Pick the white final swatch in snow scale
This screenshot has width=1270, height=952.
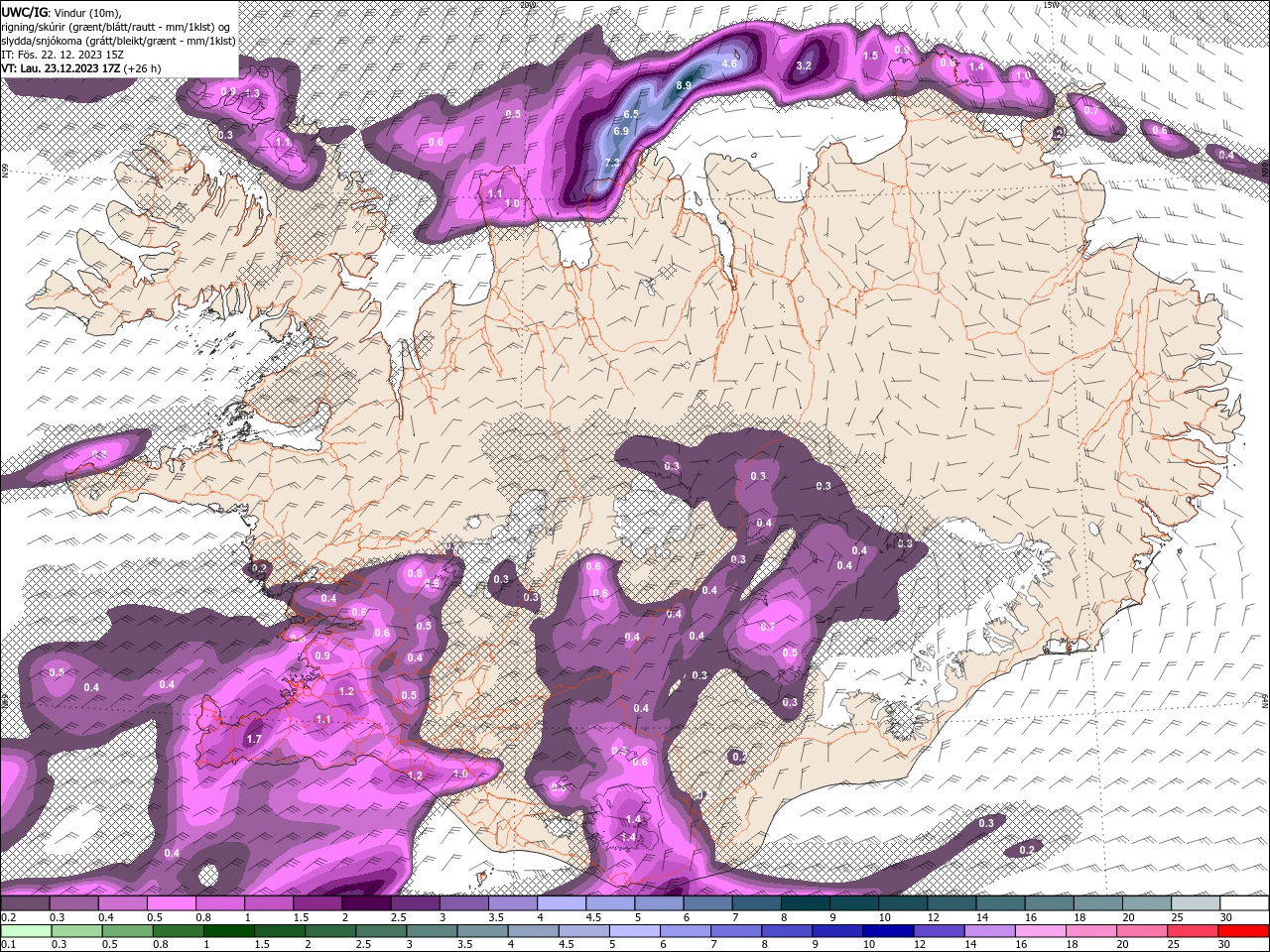coord(1244,903)
